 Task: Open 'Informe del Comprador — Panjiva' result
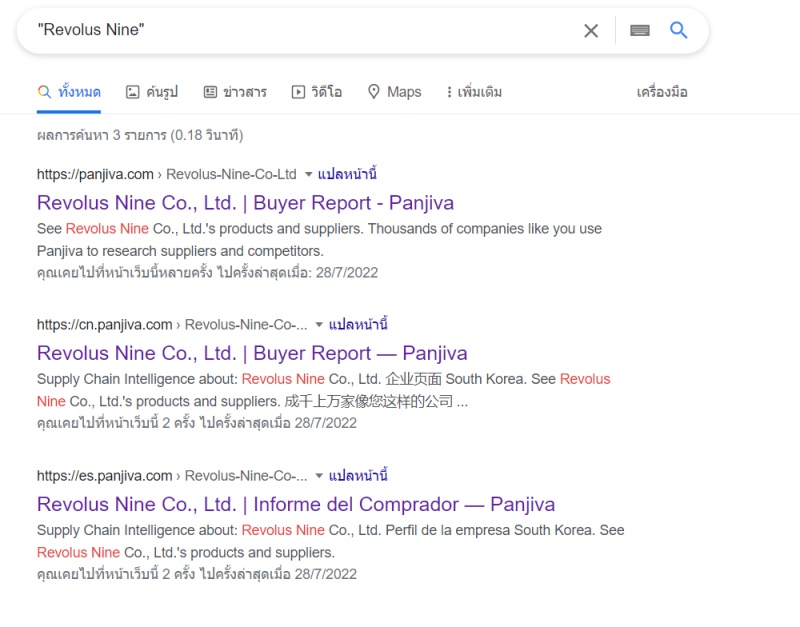296,504
